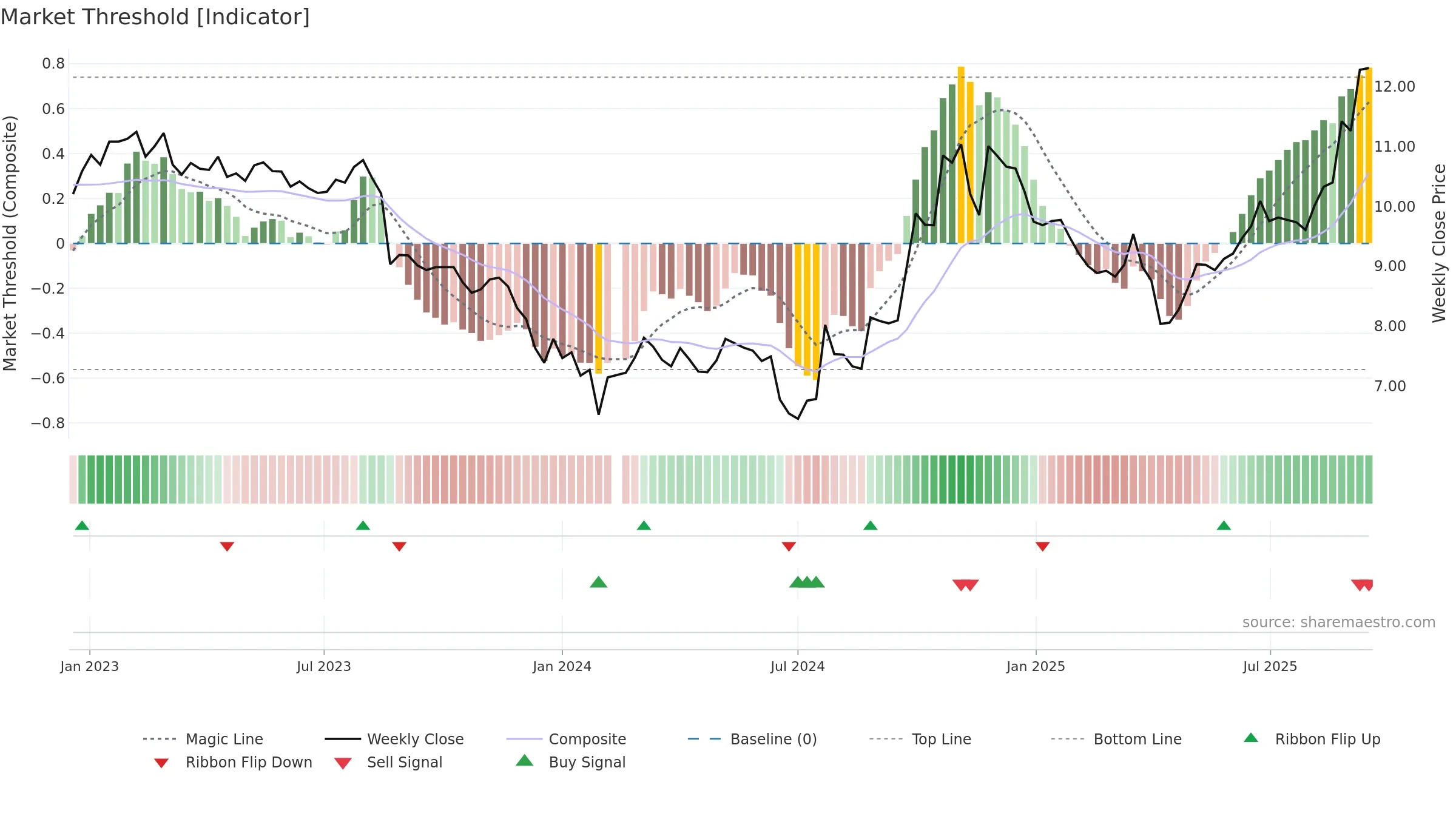
Task: Click the Jul 2023 x-axis label
Action: (324, 666)
